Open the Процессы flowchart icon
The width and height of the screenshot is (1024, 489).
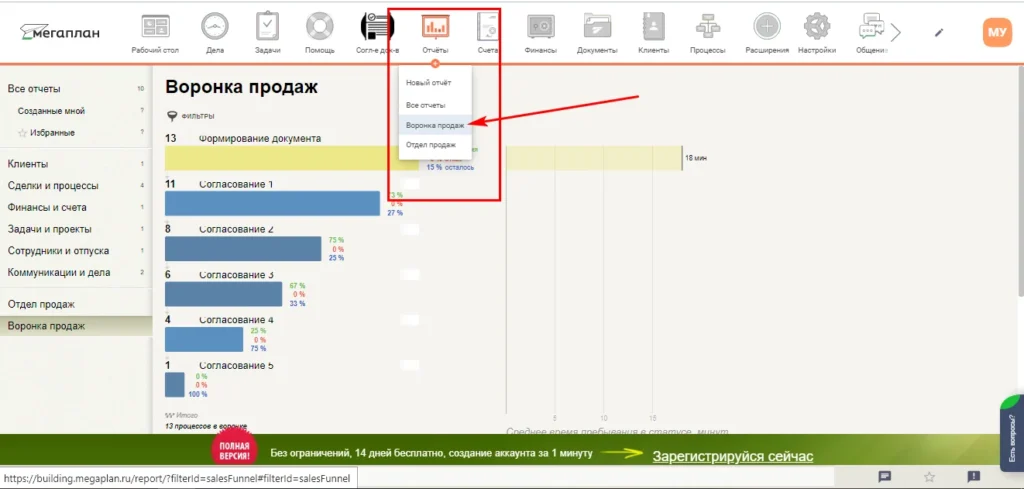(708, 27)
